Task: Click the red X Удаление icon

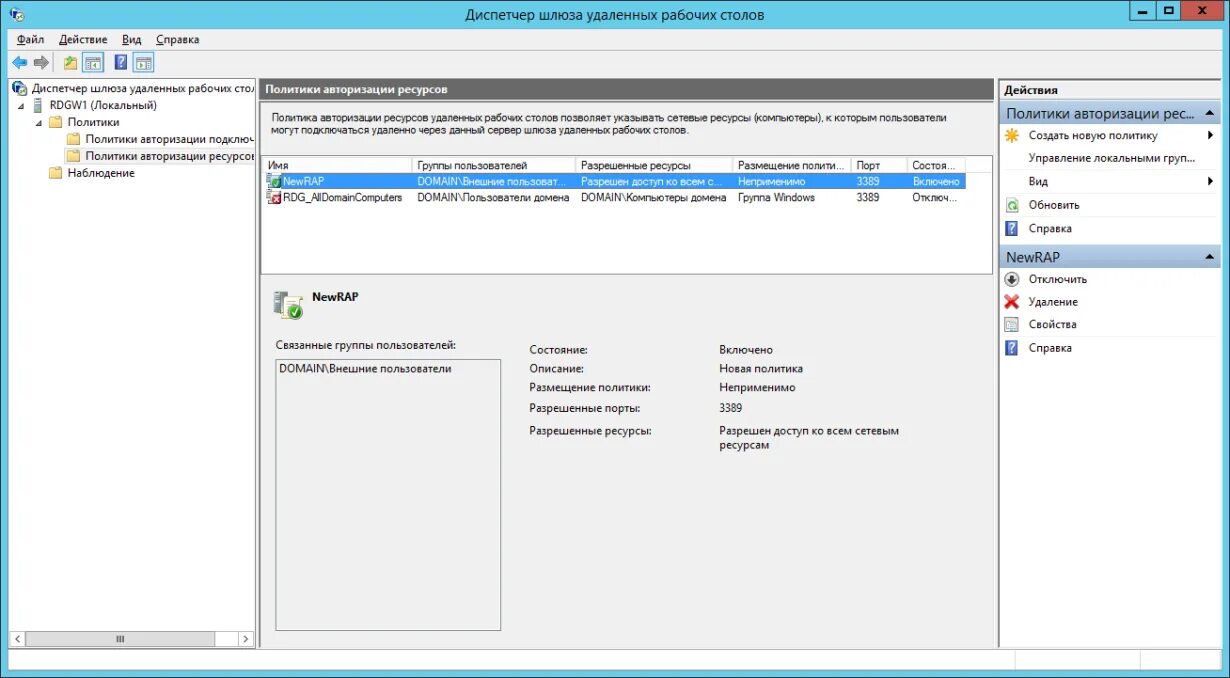Action: pos(1012,302)
